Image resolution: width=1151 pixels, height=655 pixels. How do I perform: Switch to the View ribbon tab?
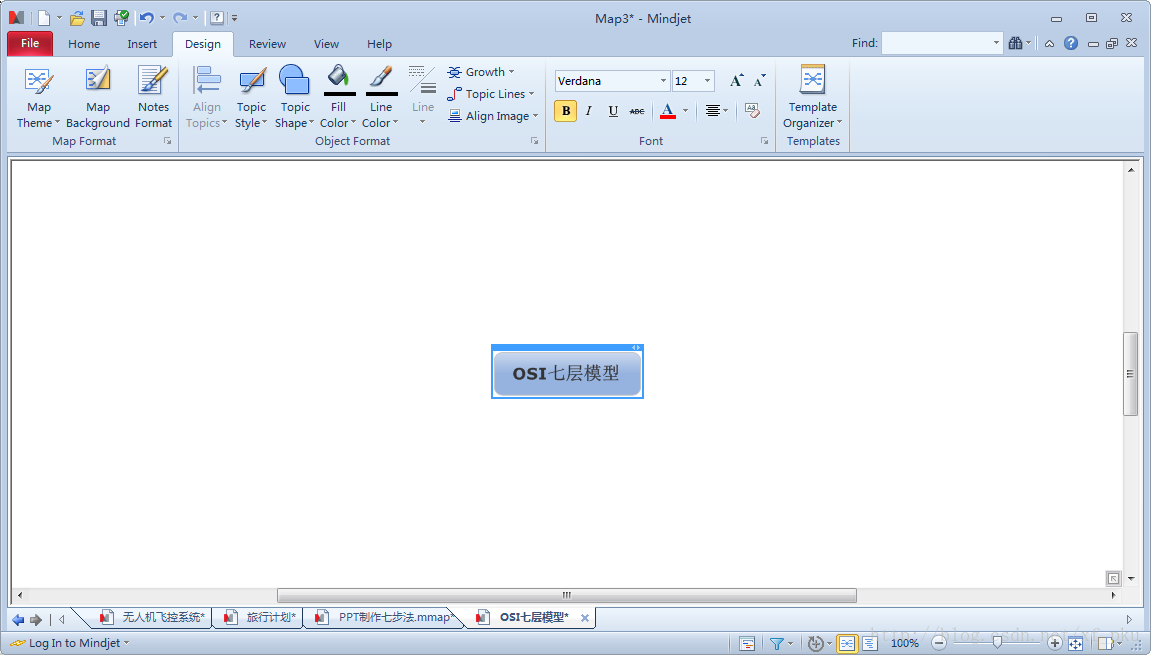[x=326, y=44]
